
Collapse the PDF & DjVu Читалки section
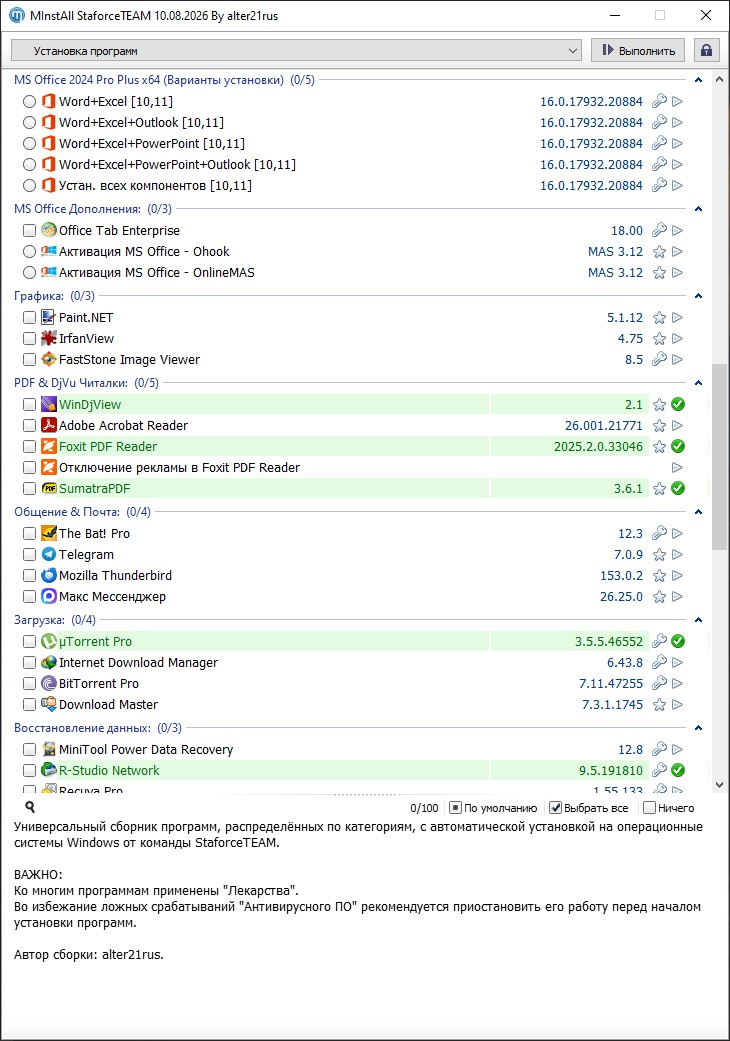point(698,382)
